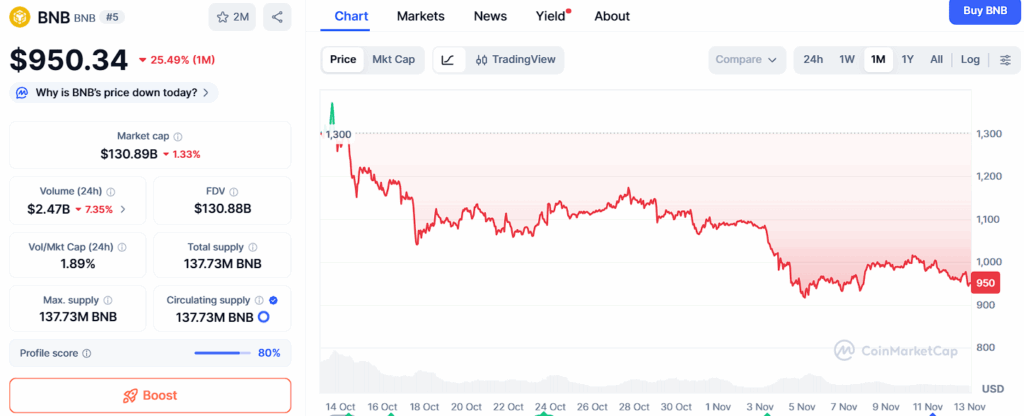Select the line chart type icon
The image size is (1024, 416).
pos(447,60)
